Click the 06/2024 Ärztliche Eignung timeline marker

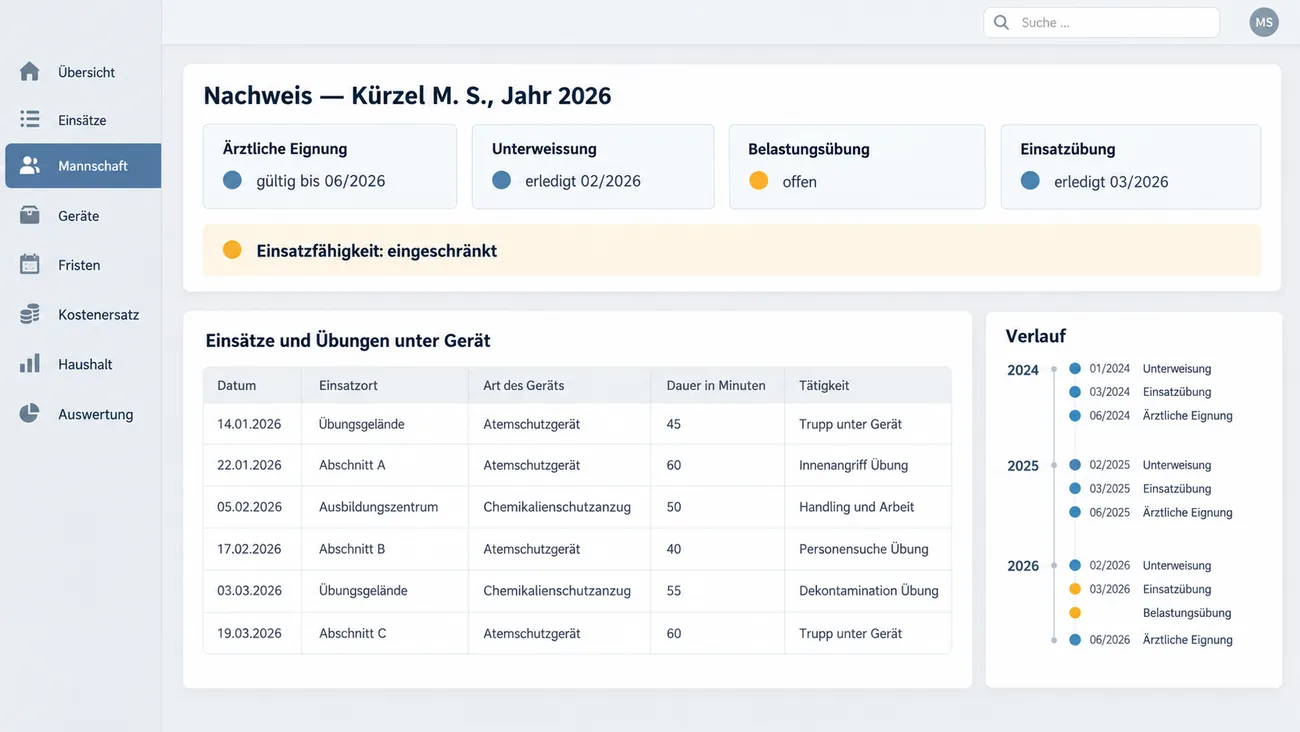1075,415
